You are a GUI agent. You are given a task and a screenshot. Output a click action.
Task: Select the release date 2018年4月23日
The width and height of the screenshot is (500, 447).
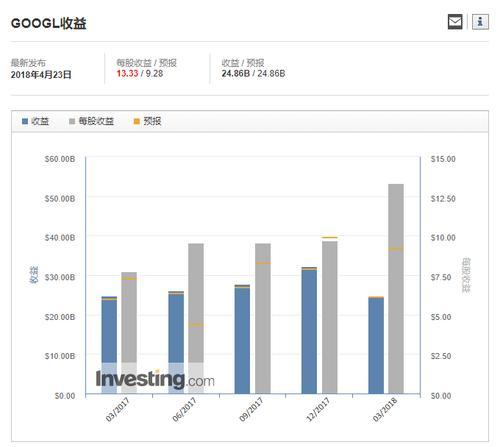point(41,74)
